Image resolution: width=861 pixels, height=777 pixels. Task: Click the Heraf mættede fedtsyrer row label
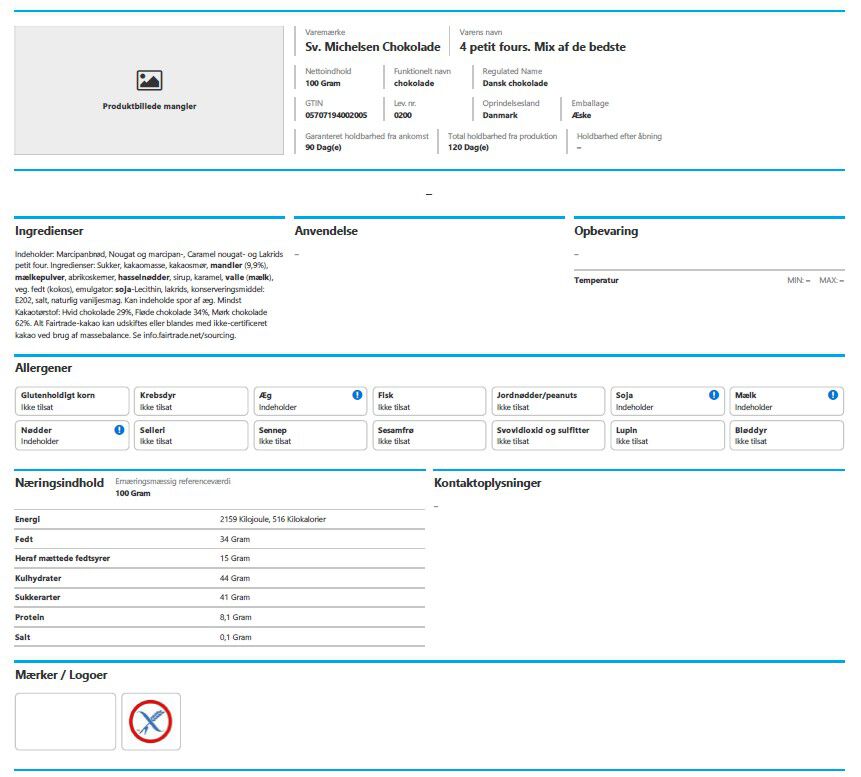[x=63, y=558]
